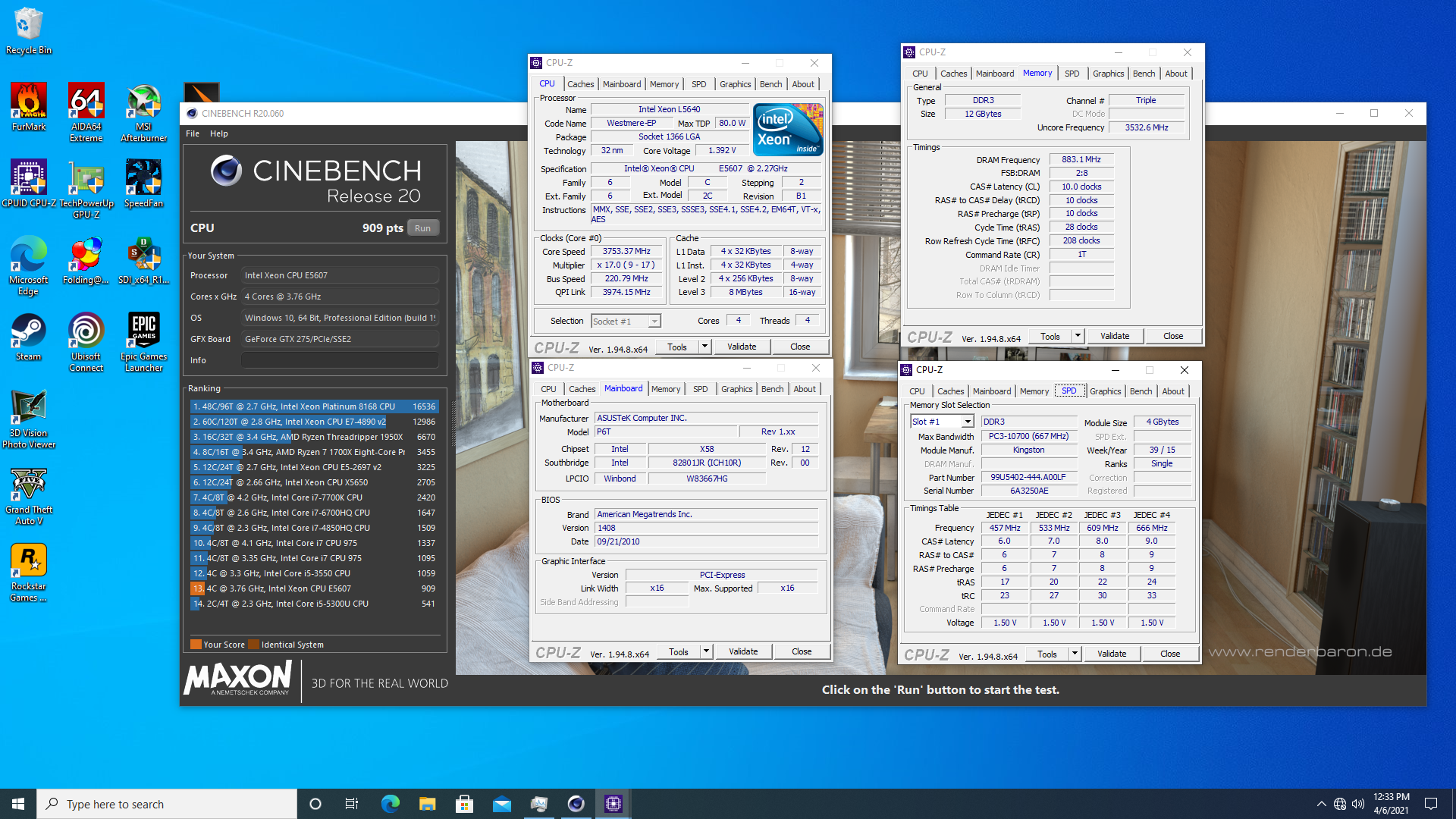The image size is (1456, 819).
Task: Open Cortana from the taskbar
Action: point(315,804)
